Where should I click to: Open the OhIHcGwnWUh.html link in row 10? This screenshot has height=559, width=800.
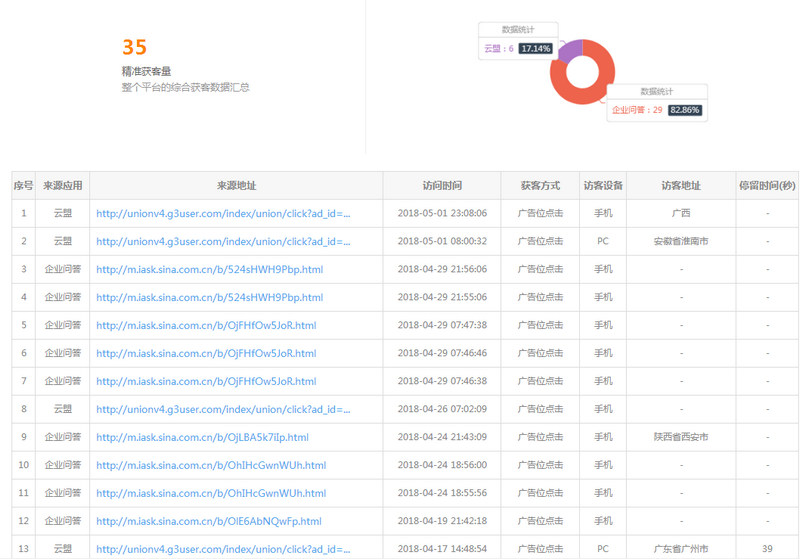211,465
